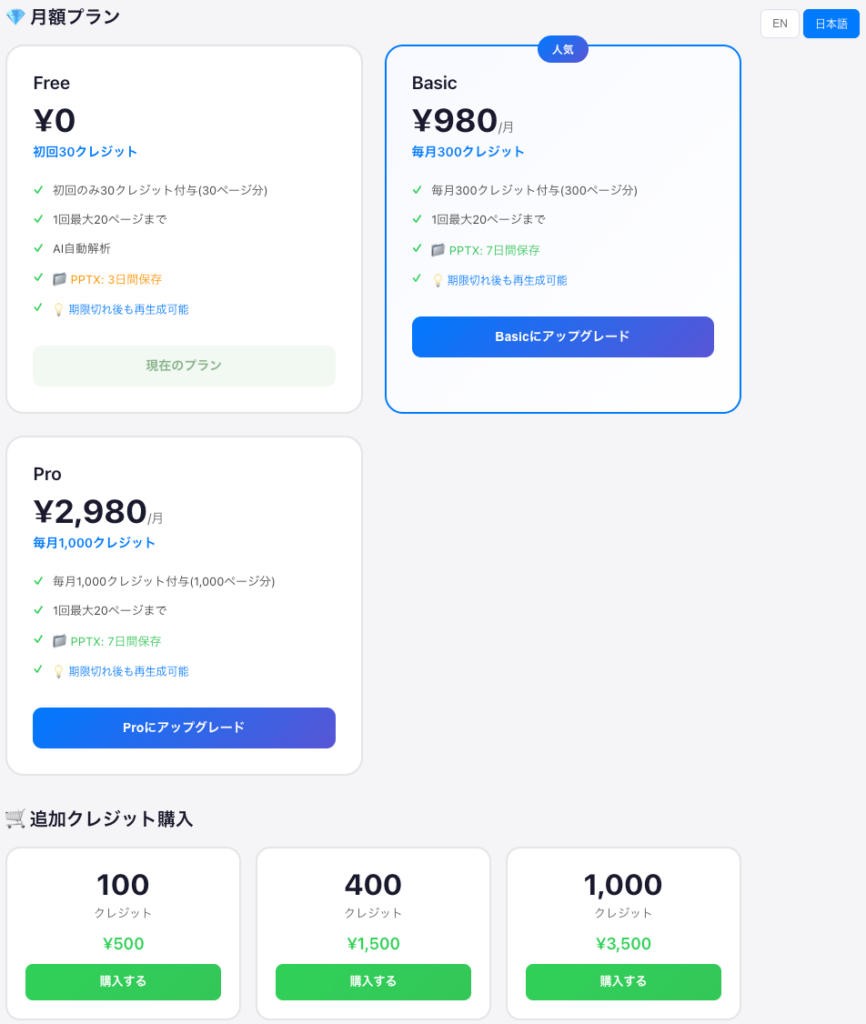Select the 日本語 language option
The image size is (866, 1024).
coord(832,23)
